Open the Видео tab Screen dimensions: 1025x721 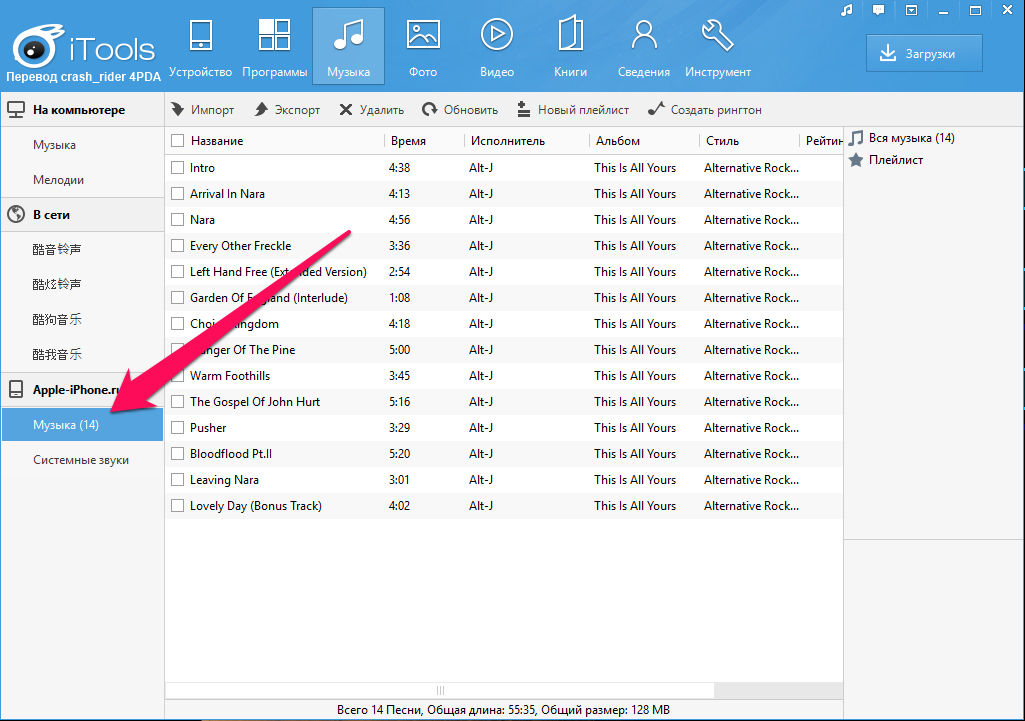click(x=497, y=48)
